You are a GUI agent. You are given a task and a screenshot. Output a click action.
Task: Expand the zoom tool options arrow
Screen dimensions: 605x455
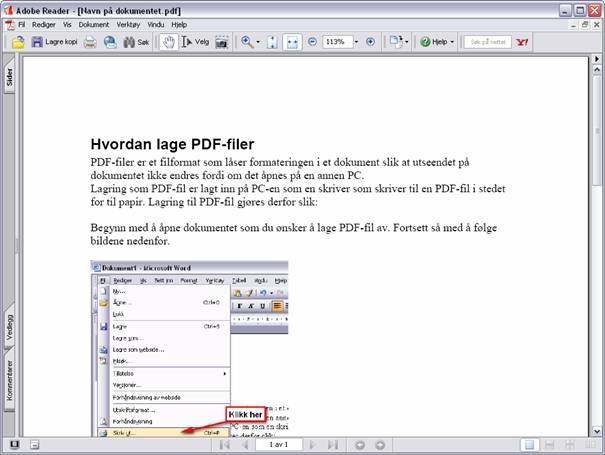(258, 42)
